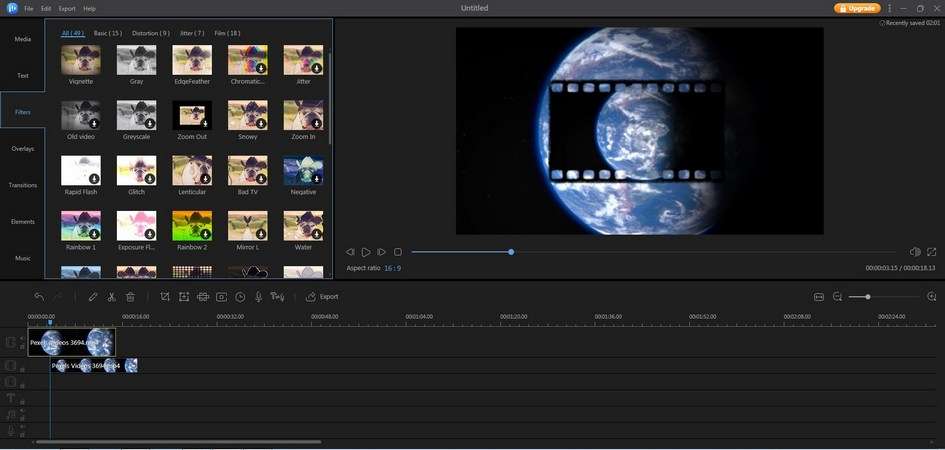This screenshot has width=945, height=450.
Task: Open the Transitions sidebar tab
Action: [22, 185]
